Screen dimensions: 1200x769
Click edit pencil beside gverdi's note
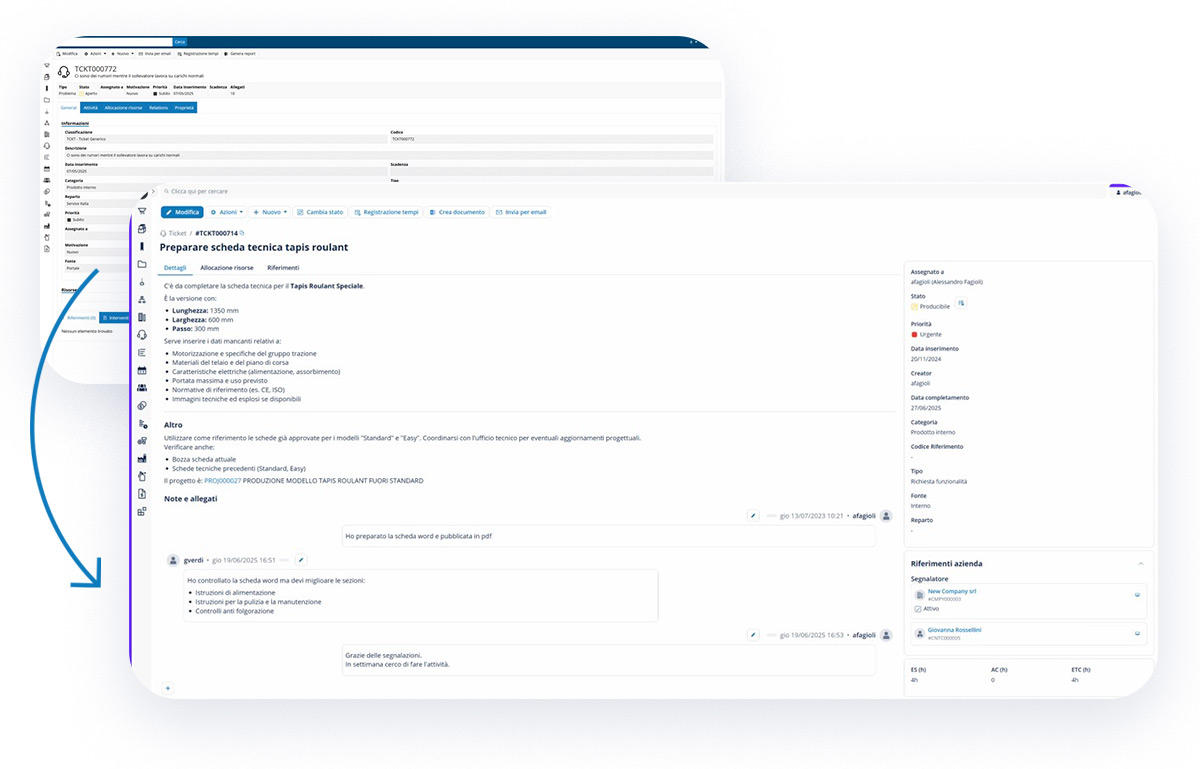pos(300,560)
